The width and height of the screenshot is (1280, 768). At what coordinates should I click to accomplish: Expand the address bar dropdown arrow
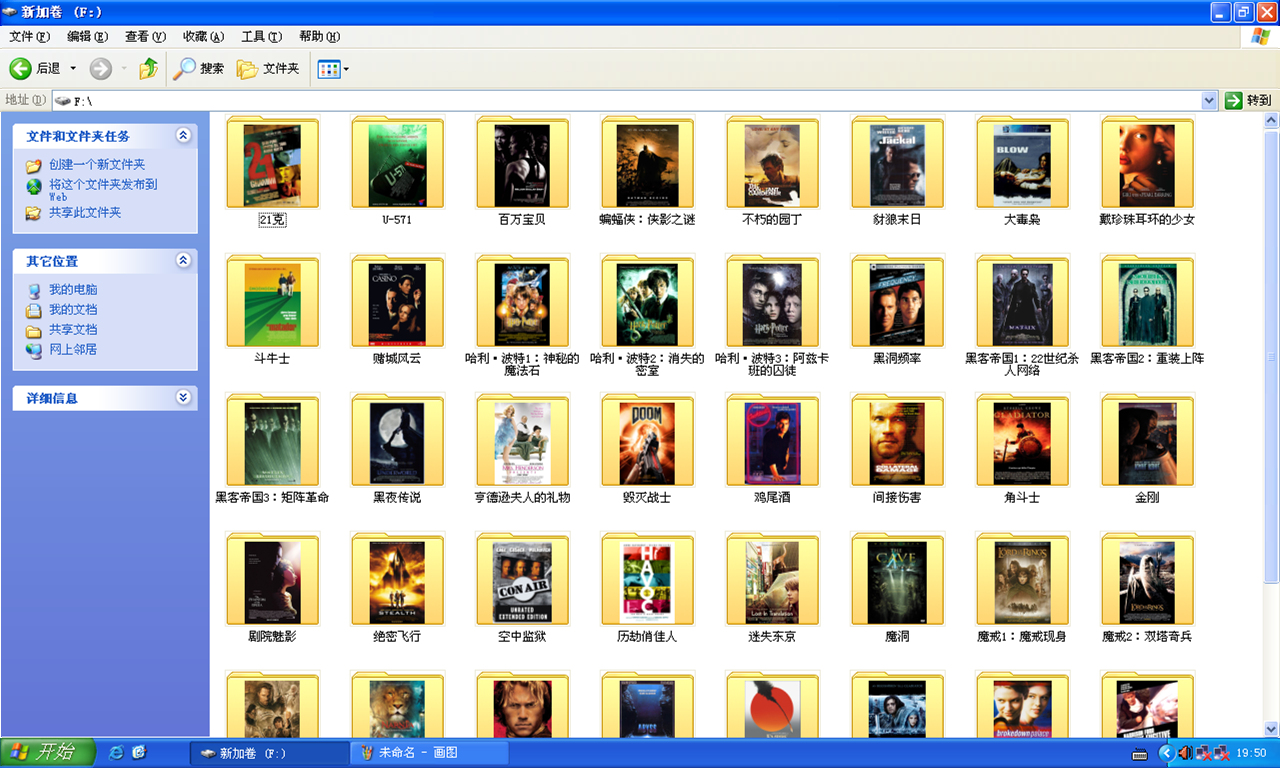point(1209,101)
